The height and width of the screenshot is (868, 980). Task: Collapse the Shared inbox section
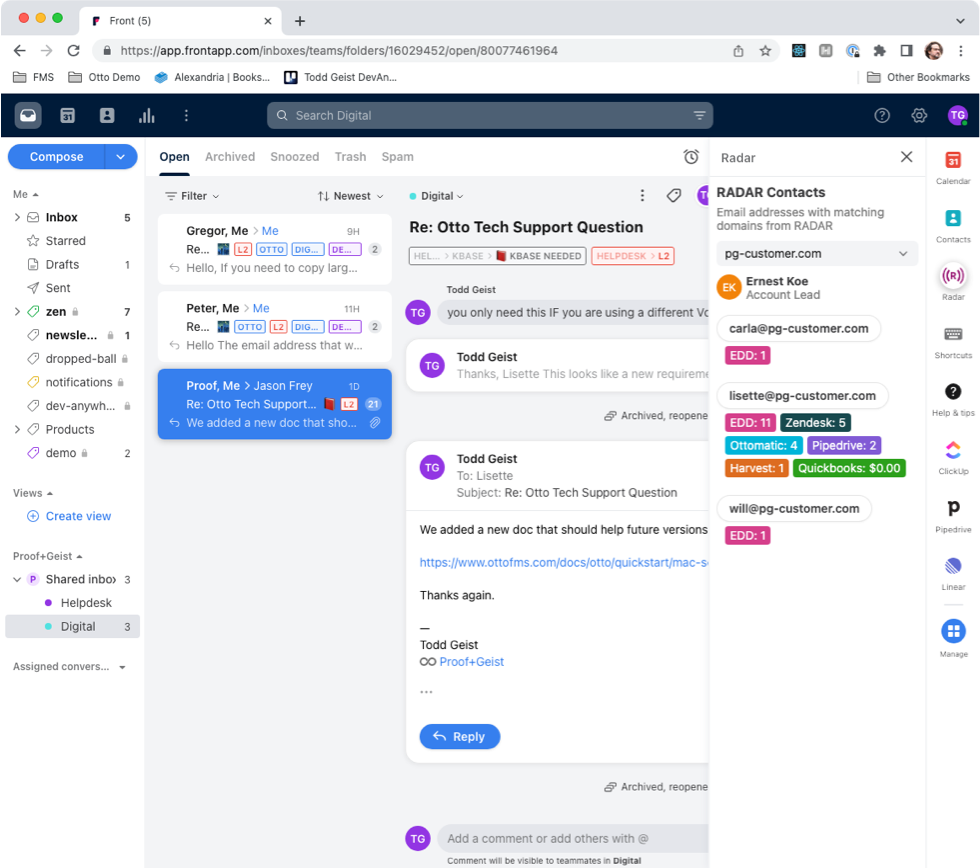point(17,579)
